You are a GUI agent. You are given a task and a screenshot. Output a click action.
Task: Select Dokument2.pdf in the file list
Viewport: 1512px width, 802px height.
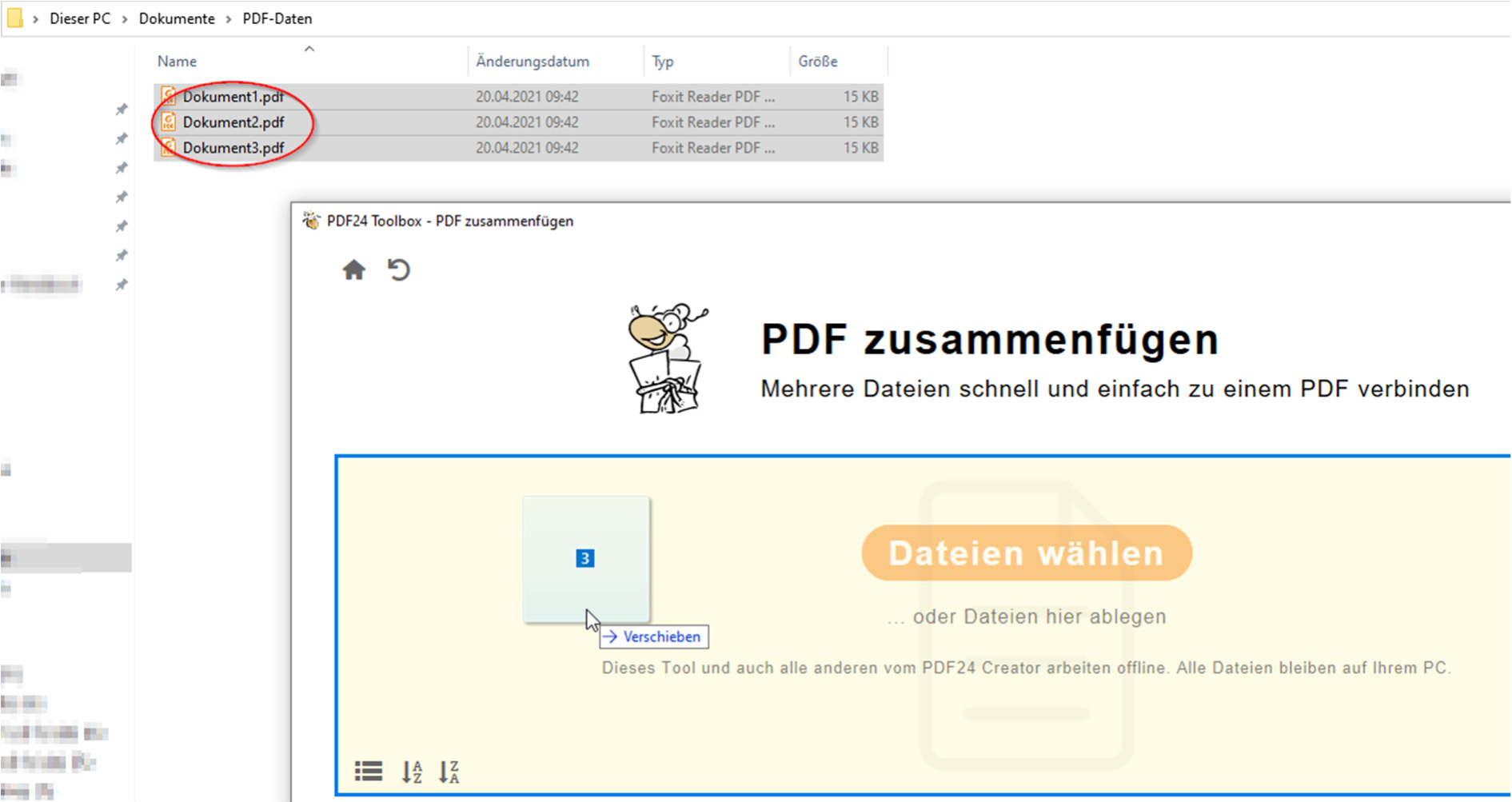234,122
